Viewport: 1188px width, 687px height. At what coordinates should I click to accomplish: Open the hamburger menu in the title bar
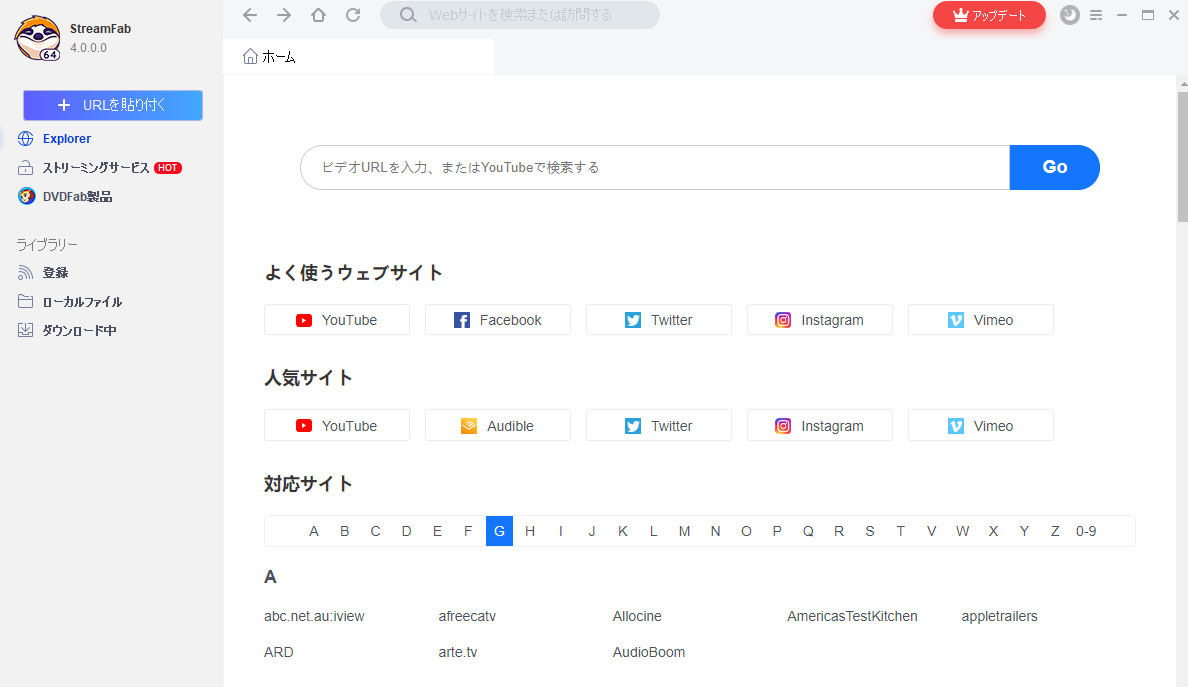(1096, 15)
